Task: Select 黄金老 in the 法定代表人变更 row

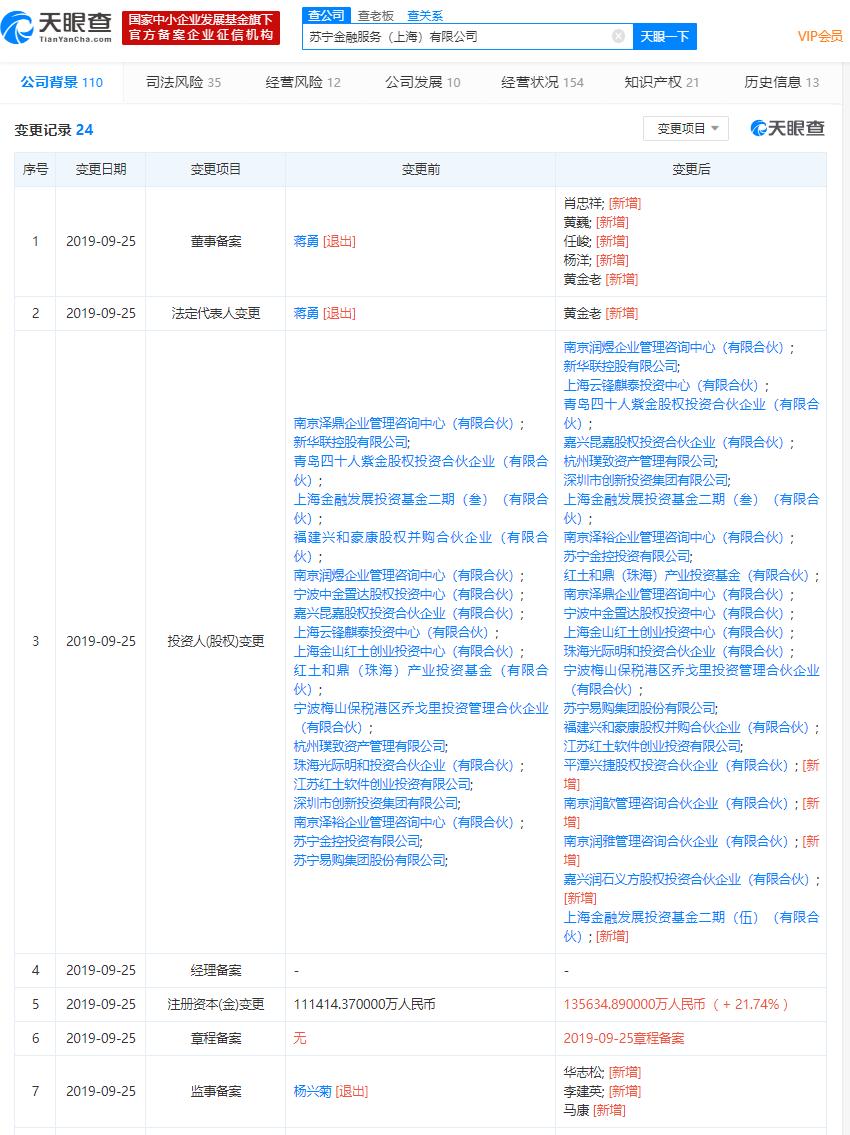Action: (x=582, y=313)
